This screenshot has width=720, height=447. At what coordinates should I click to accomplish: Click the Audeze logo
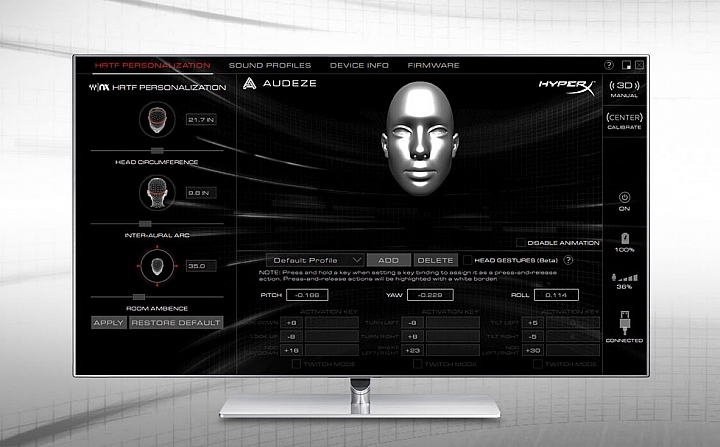(x=280, y=83)
